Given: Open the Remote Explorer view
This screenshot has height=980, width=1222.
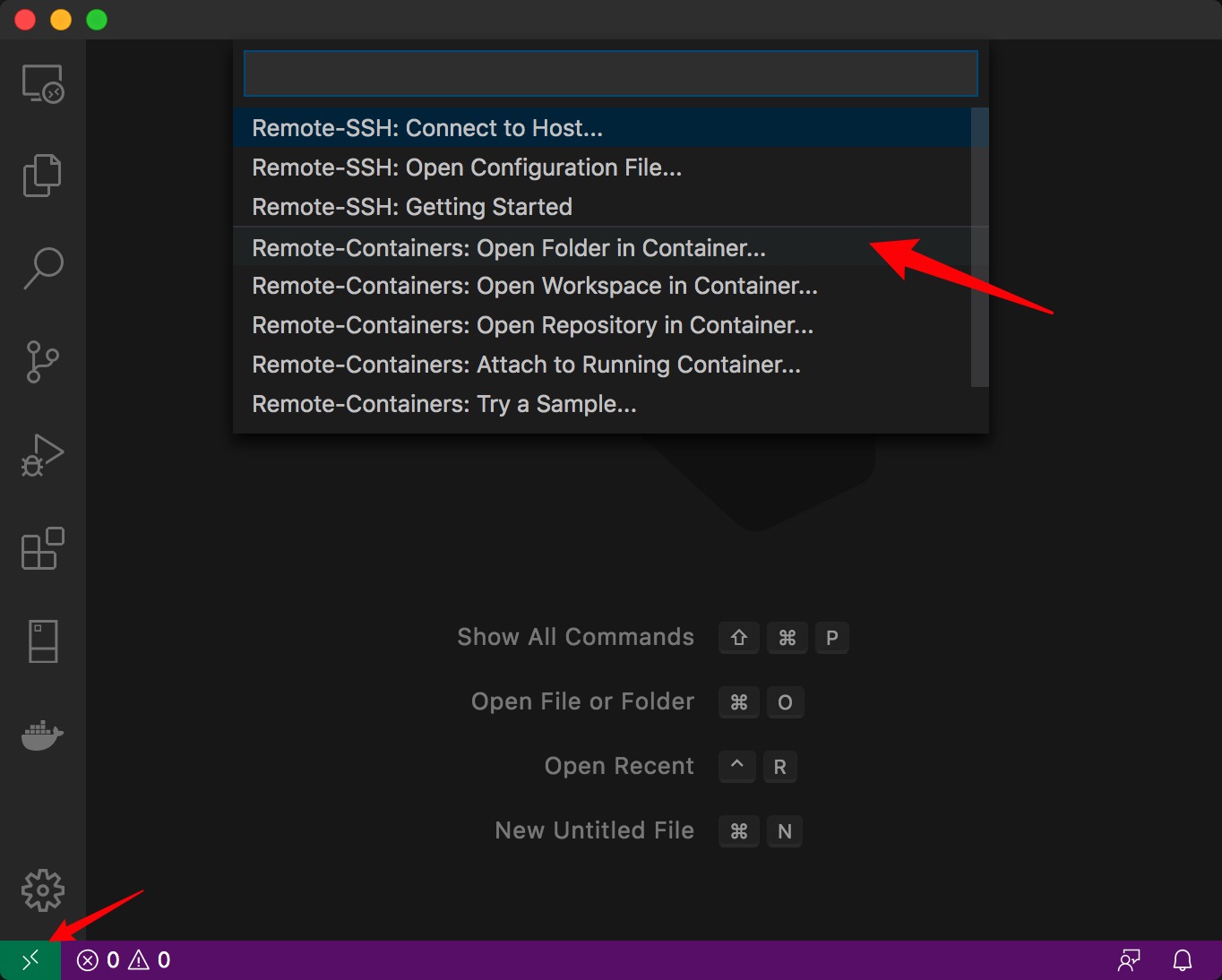Looking at the screenshot, I should [x=43, y=83].
